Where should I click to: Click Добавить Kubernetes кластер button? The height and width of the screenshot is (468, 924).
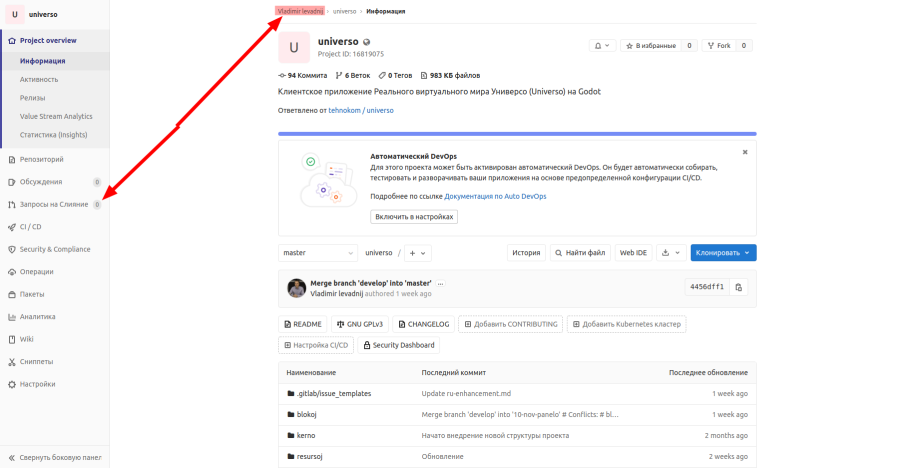tap(626, 324)
